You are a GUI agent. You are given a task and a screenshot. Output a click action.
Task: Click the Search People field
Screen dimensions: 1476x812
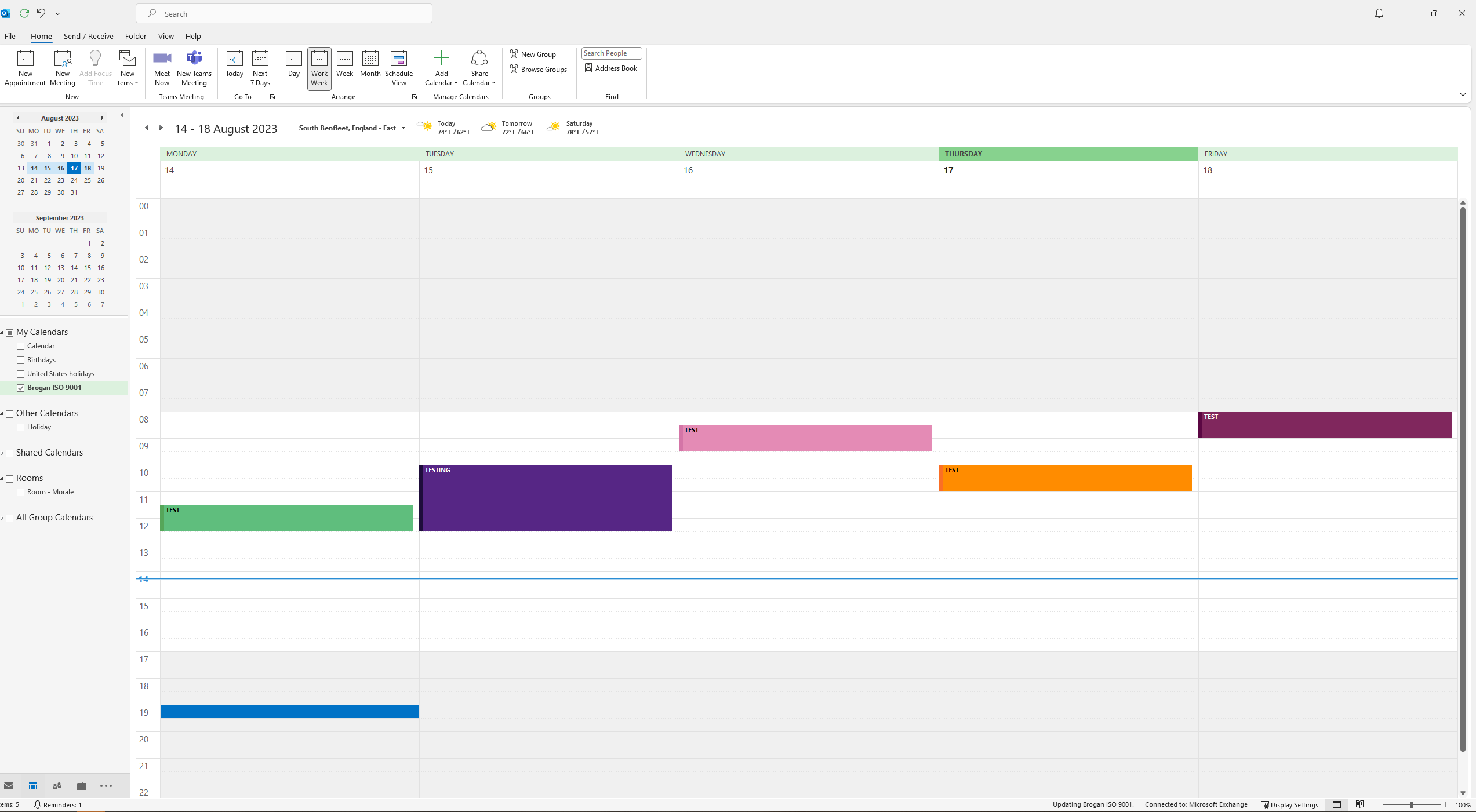point(611,53)
